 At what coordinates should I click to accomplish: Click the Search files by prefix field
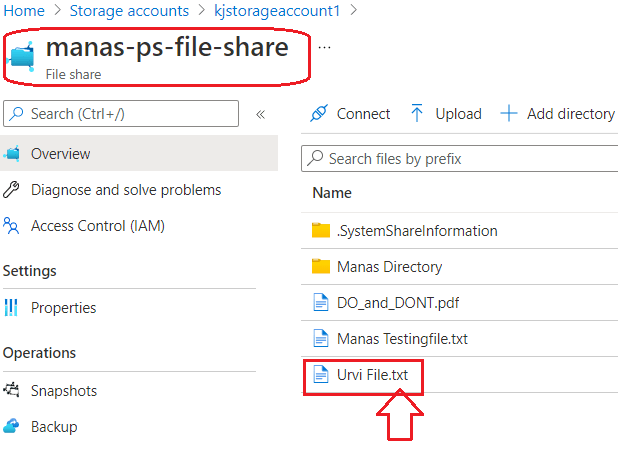coord(460,158)
